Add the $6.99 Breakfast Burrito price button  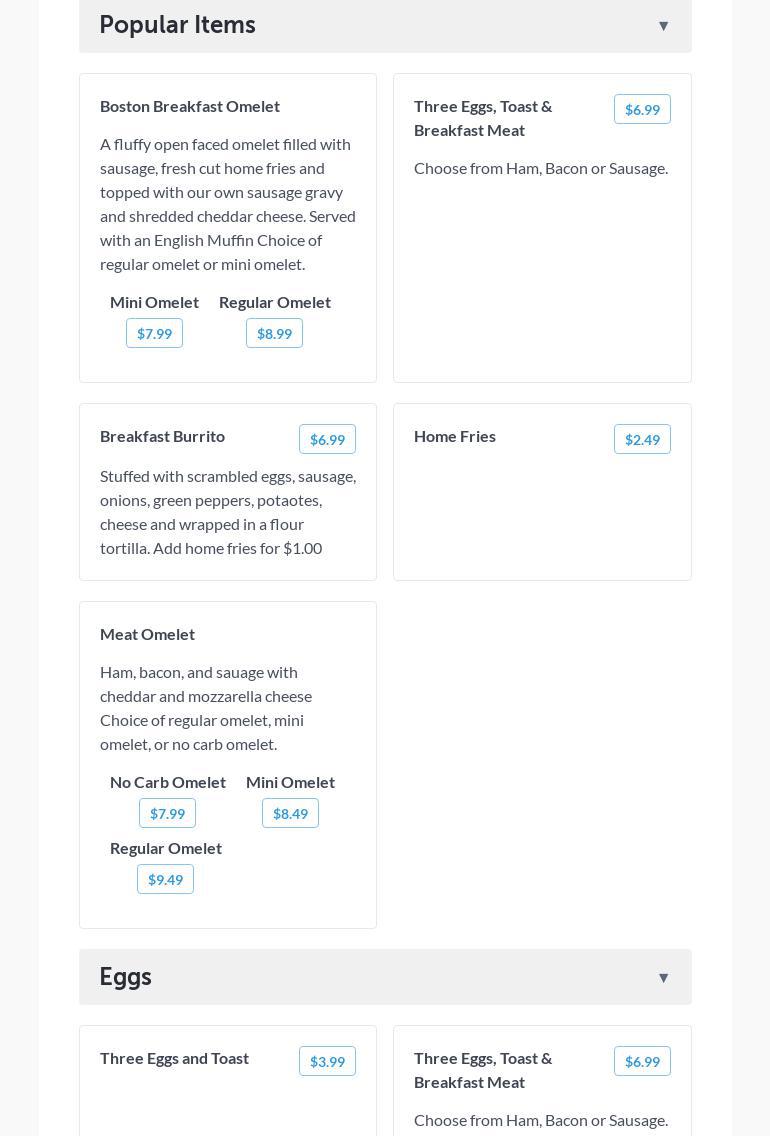(327, 439)
